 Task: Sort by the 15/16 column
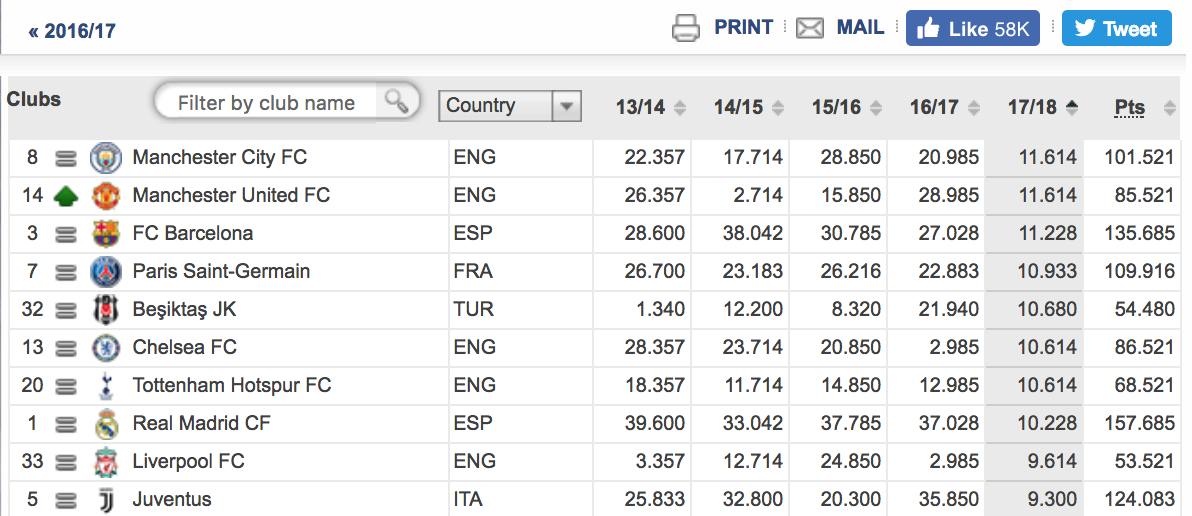pyautogui.click(x=847, y=107)
